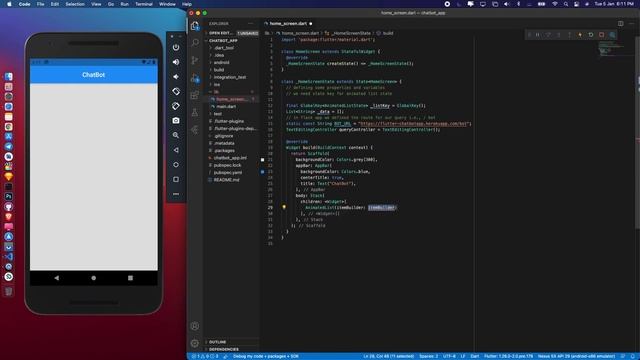Open Manage gear icon in activity bar
This screenshot has width=640, height=360.
pyautogui.click(x=195, y=343)
